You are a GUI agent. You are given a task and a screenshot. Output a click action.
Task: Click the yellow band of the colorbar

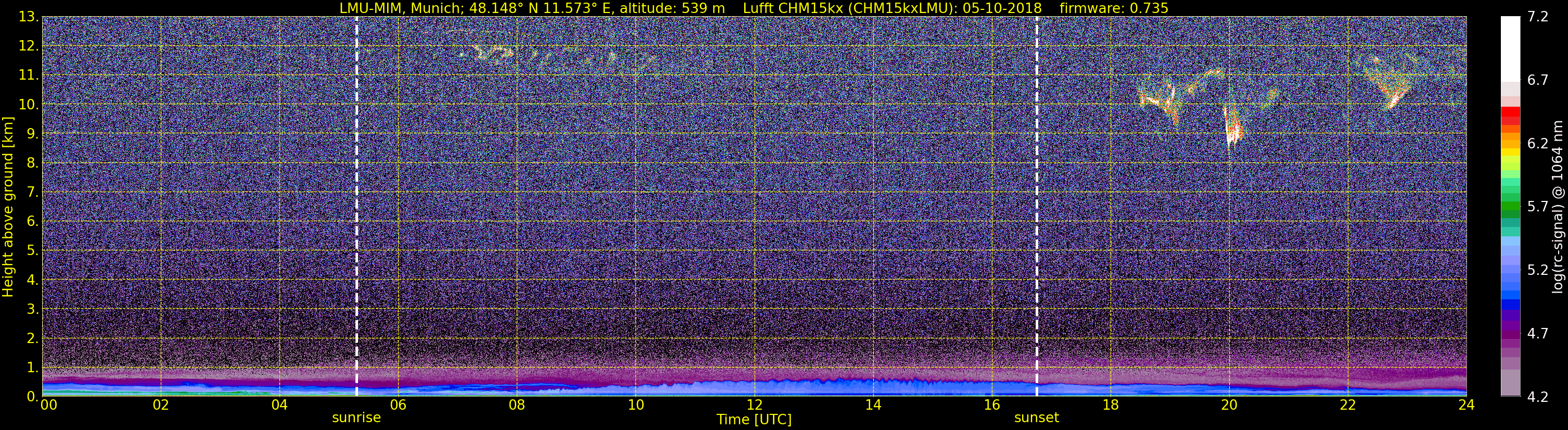[1510, 152]
